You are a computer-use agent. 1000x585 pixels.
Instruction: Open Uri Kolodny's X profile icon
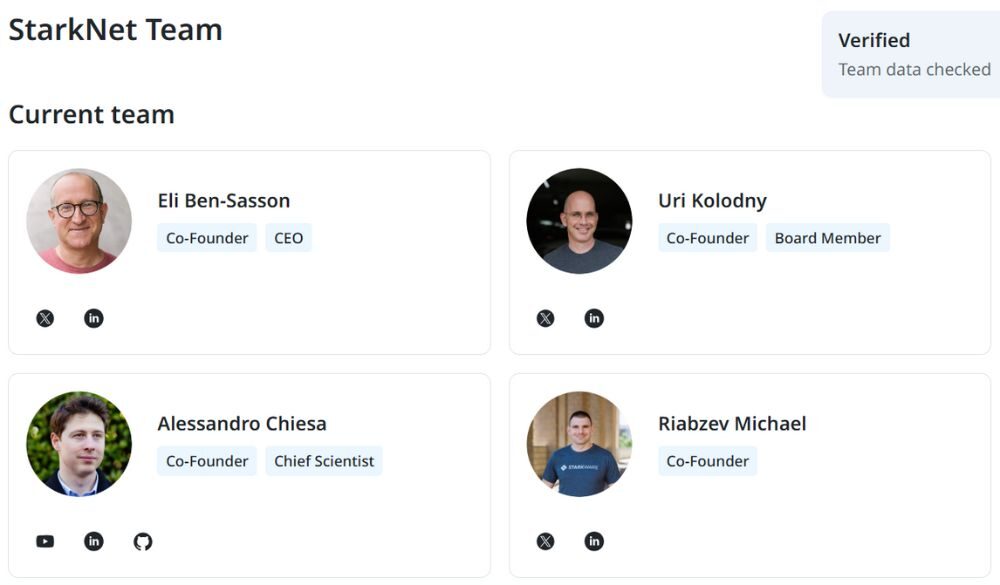tap(545, 319)
